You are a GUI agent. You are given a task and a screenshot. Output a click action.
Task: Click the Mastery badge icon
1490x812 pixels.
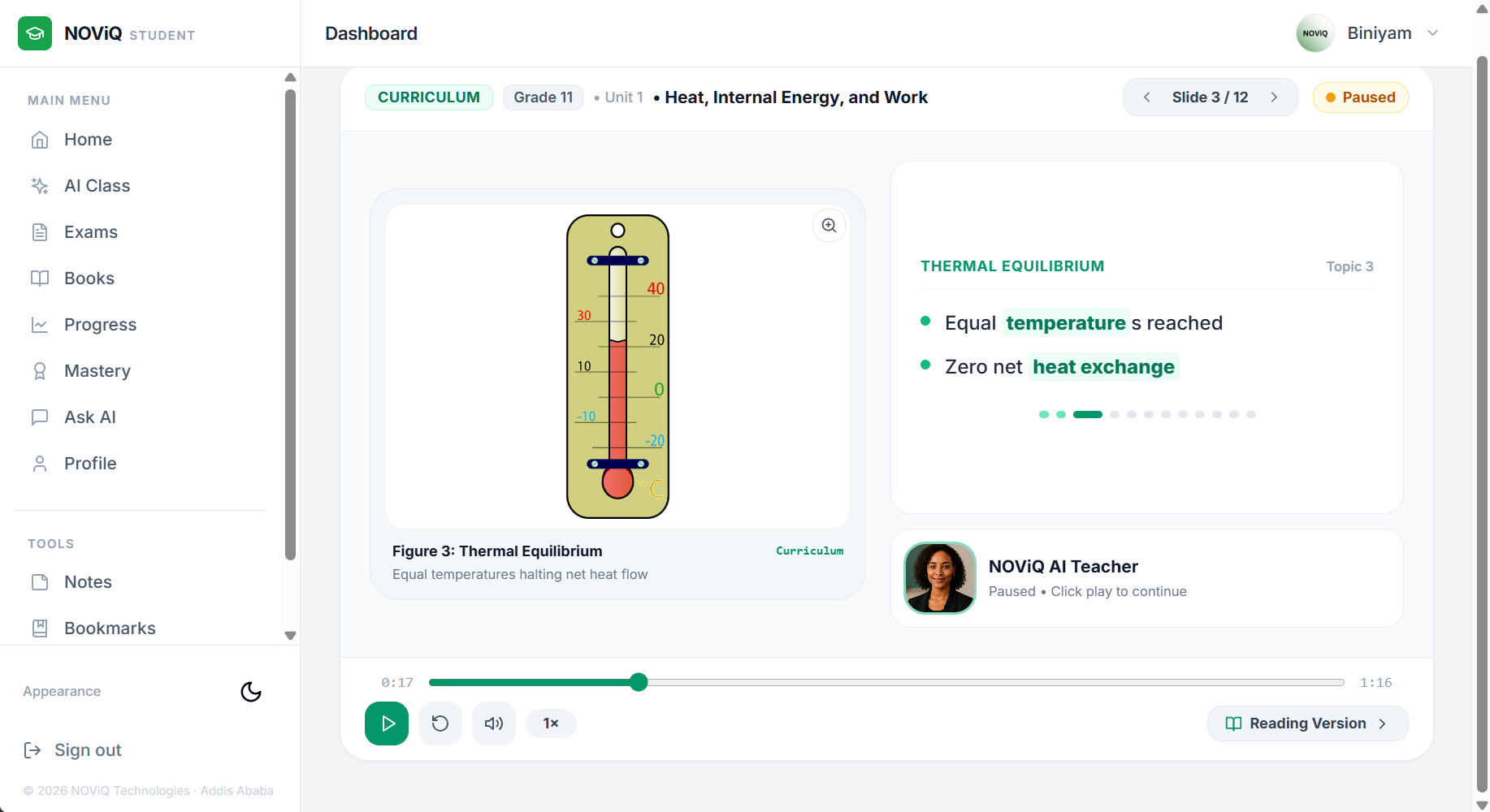click(x=40, y=371)
